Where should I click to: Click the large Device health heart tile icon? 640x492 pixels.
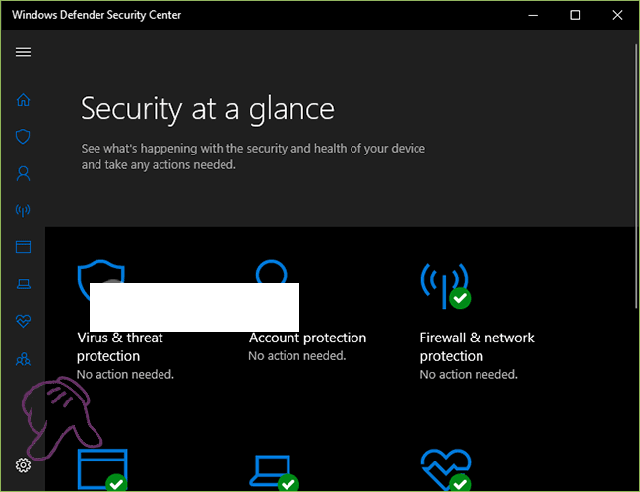coord(446,470)
